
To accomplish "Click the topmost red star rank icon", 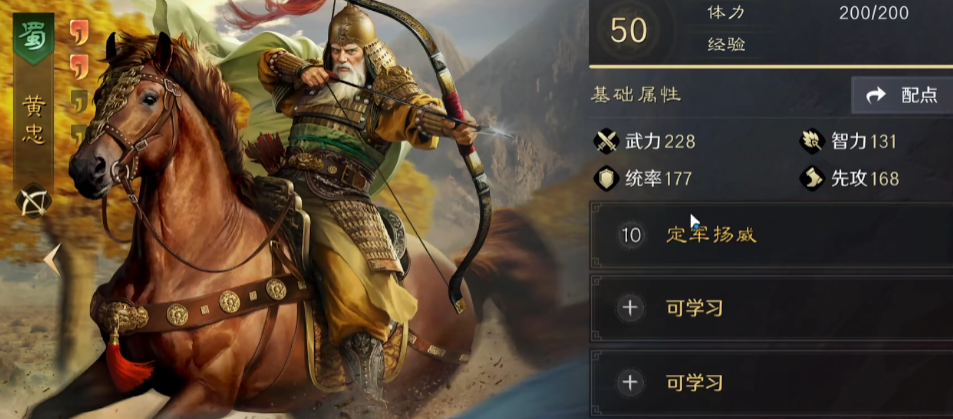I will pos(78,32).
